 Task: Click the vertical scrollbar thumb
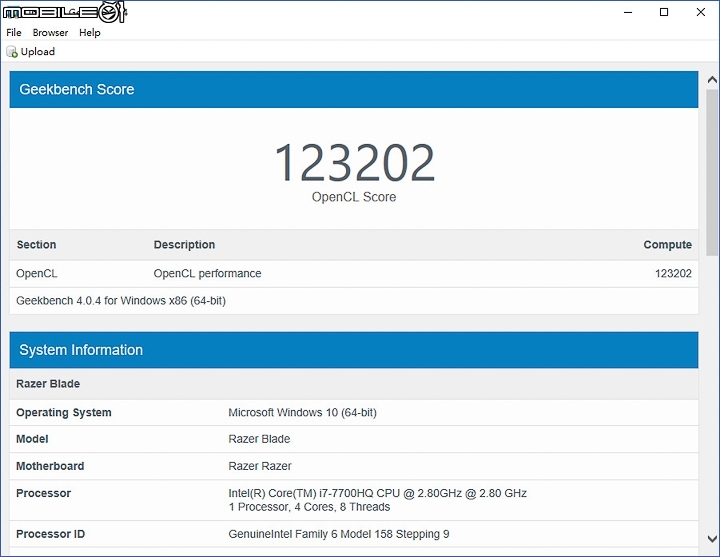(x=712, y=172)
